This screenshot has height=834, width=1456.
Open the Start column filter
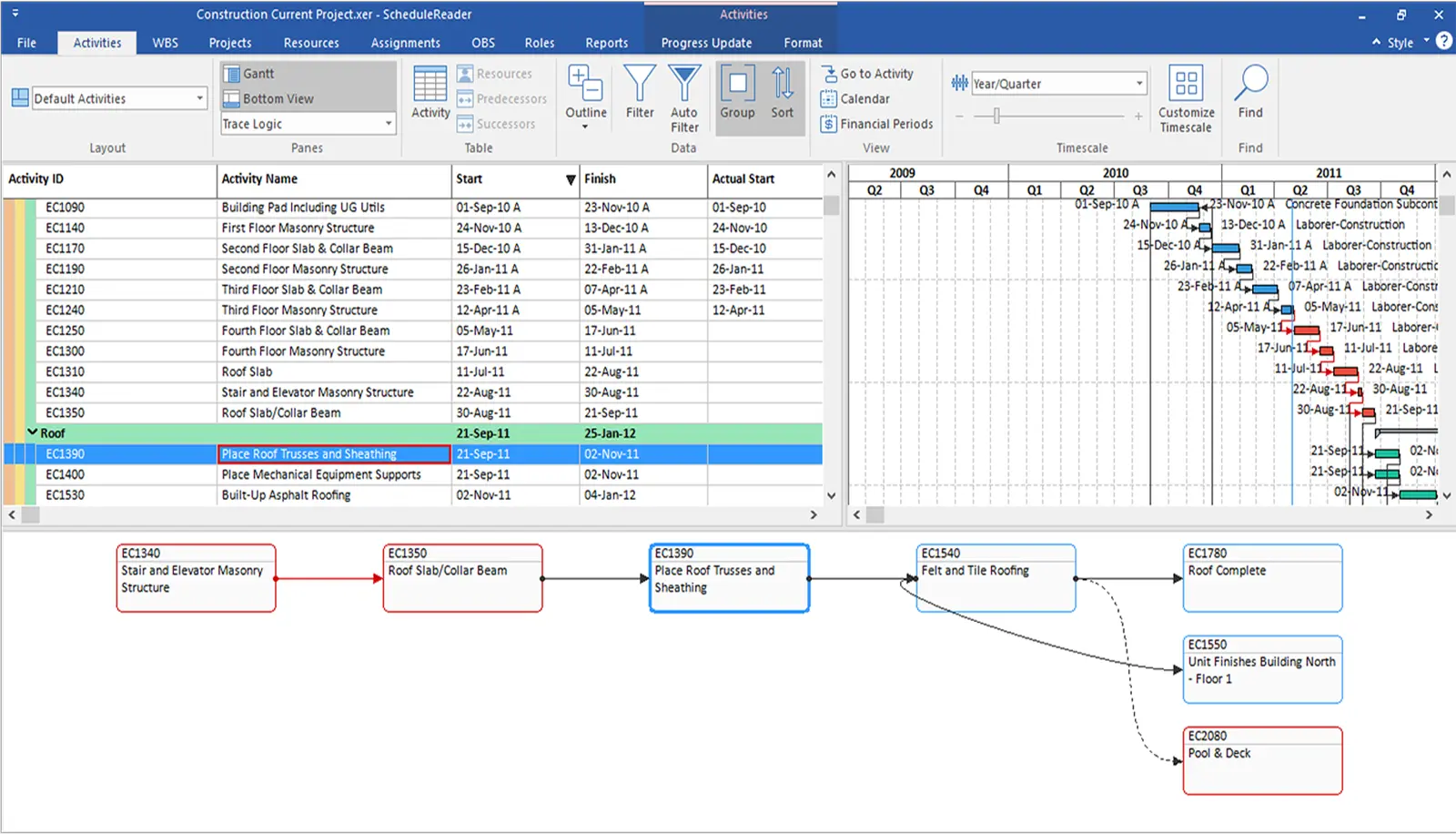(x=571, y=179)
